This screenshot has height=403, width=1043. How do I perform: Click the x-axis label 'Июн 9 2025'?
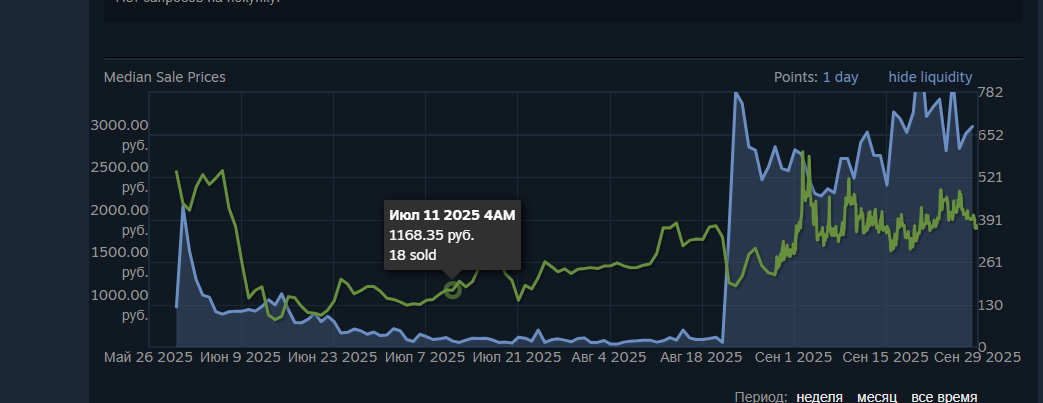240,357
